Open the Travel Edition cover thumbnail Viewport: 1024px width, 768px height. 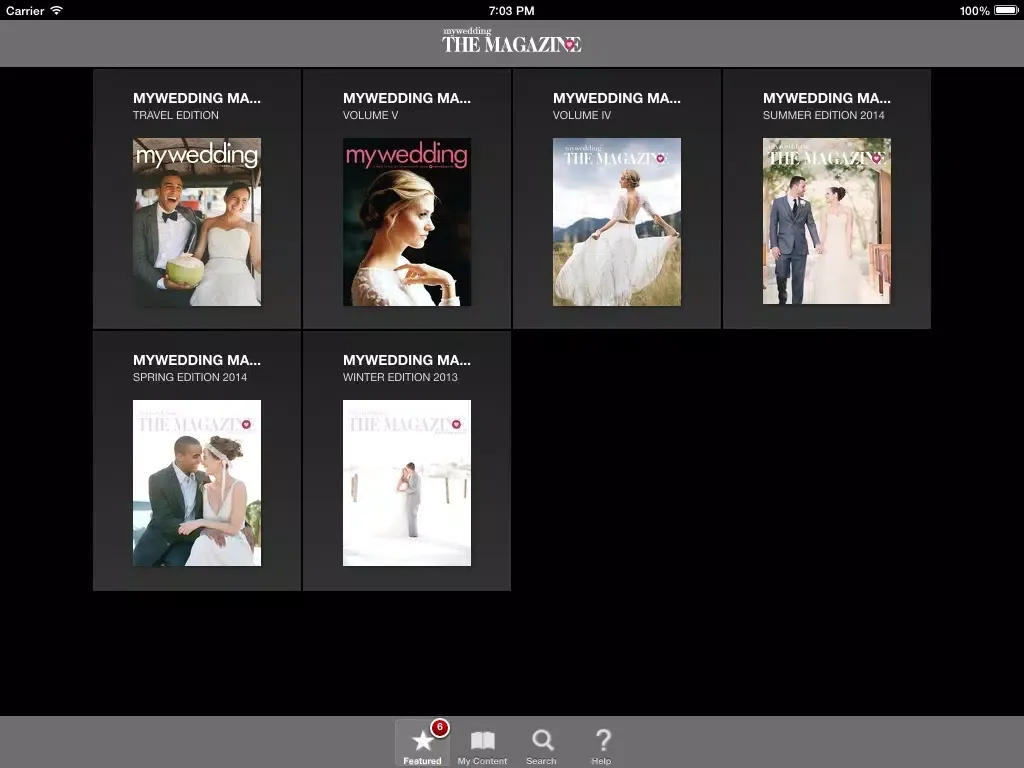pos(197,221)
